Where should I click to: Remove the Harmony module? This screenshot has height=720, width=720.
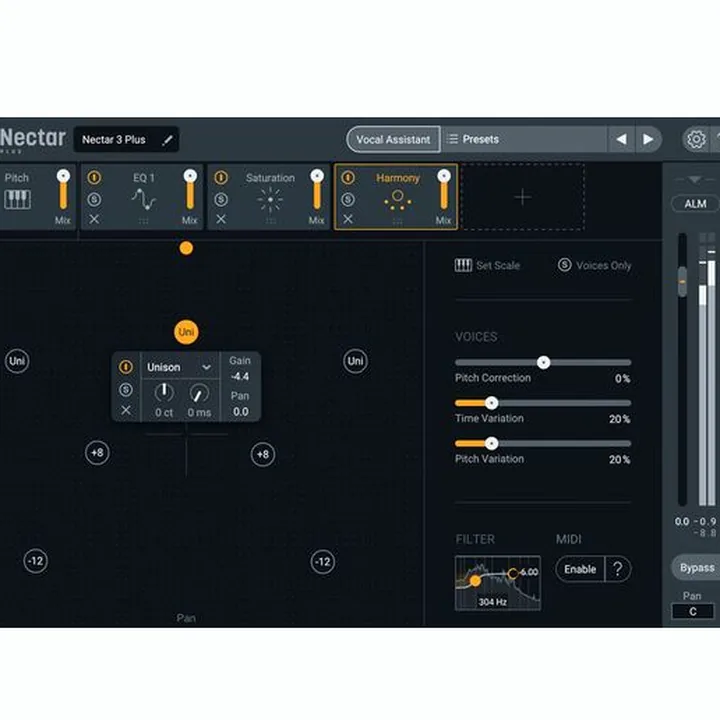[348, 219]
